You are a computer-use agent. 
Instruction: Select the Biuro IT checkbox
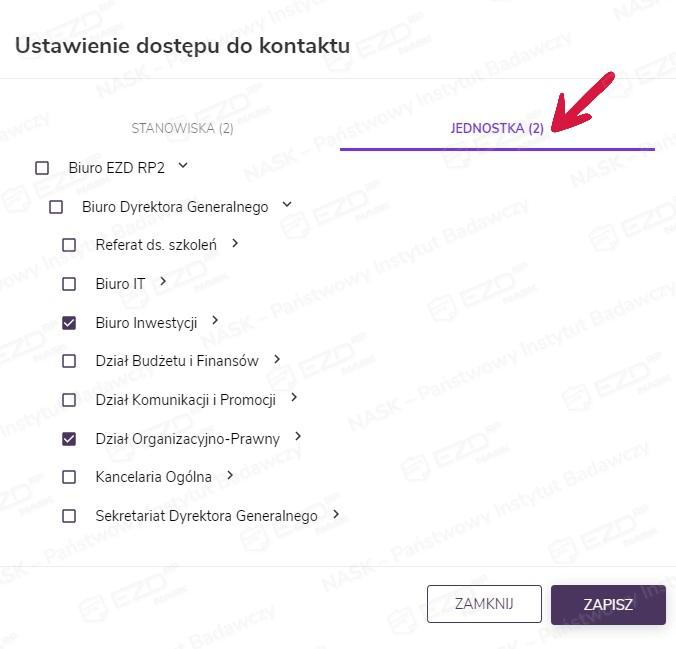click(x=69, y=284)
